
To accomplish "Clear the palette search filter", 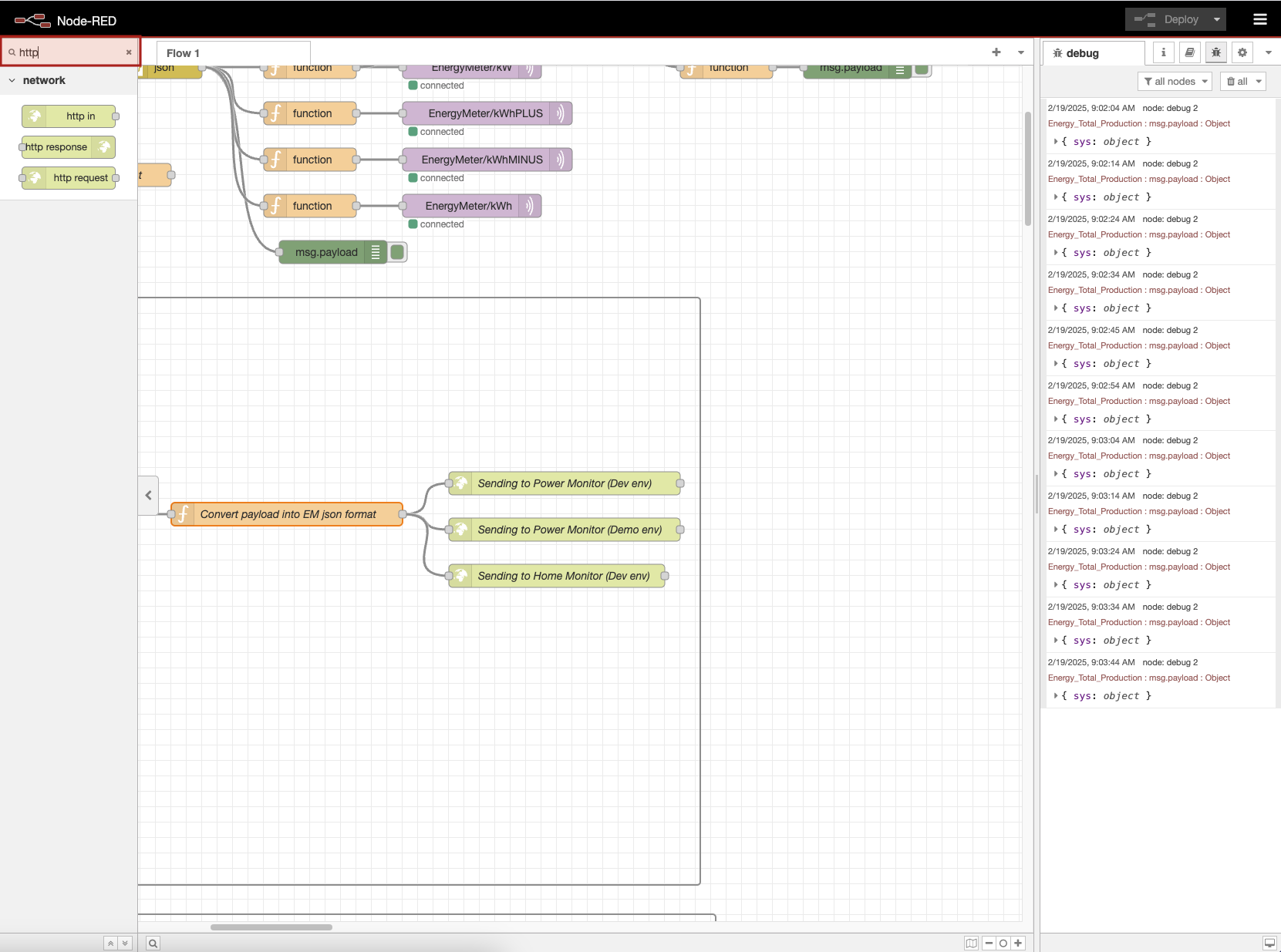I will [129, 52].
